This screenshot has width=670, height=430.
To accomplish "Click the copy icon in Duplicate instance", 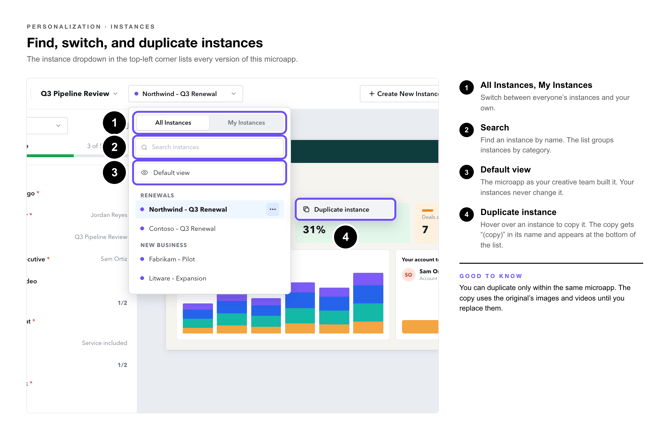I will [306, 209].
